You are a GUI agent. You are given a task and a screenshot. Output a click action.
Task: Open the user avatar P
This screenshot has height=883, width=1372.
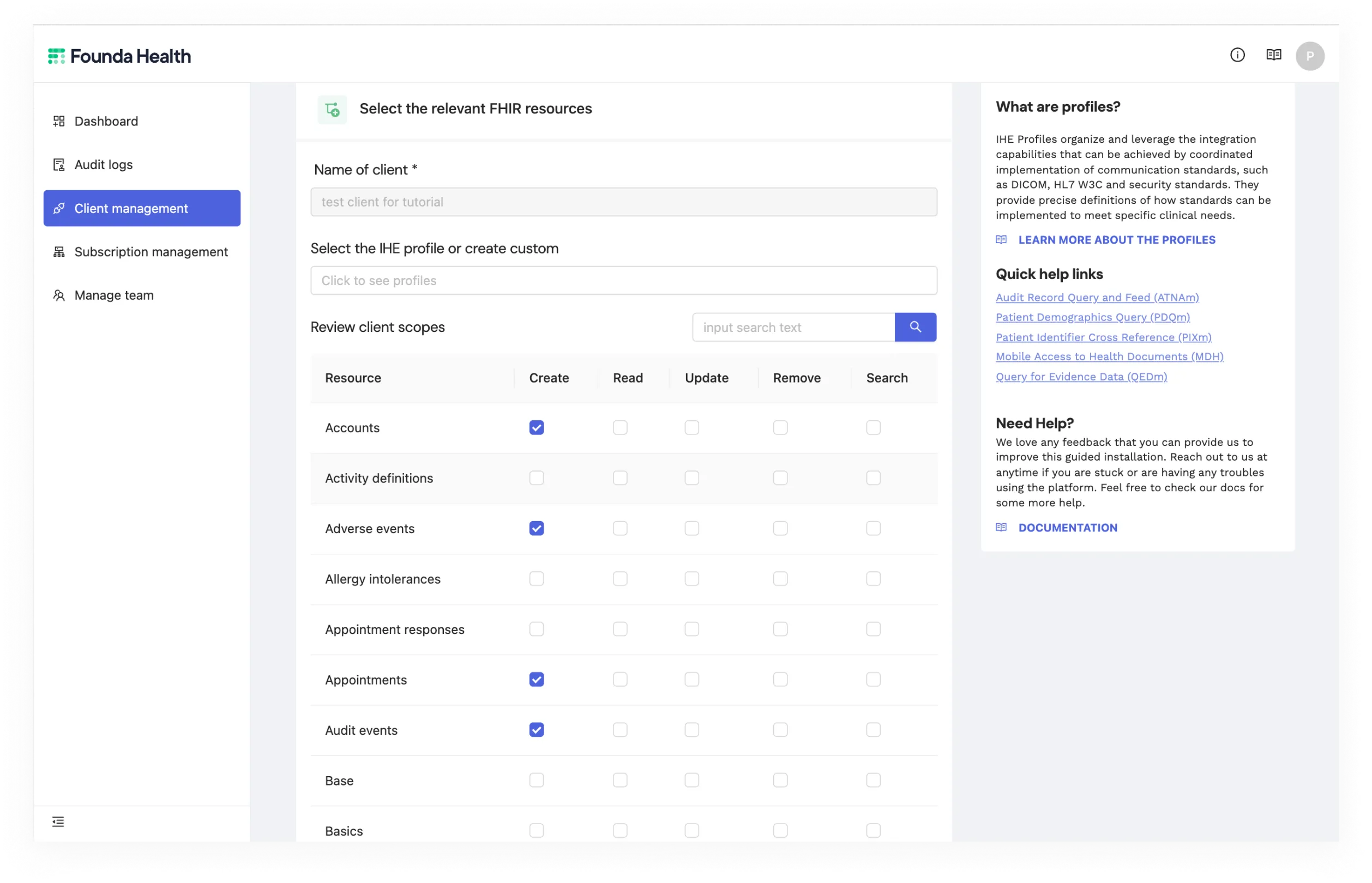tap(1309, 56)
